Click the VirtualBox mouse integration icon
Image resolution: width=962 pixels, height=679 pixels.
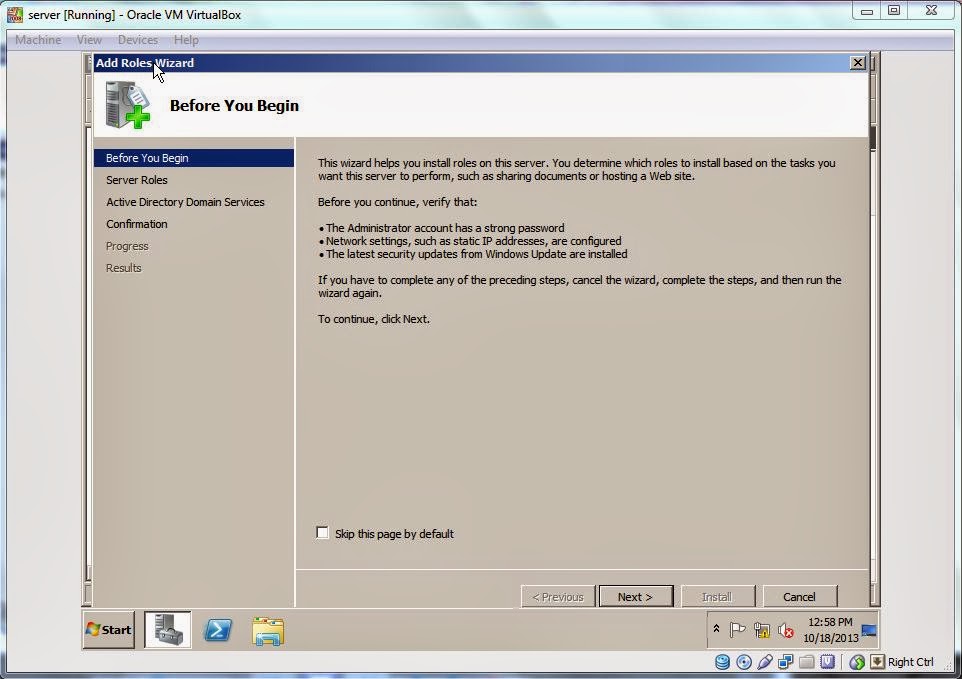[857, 662]
